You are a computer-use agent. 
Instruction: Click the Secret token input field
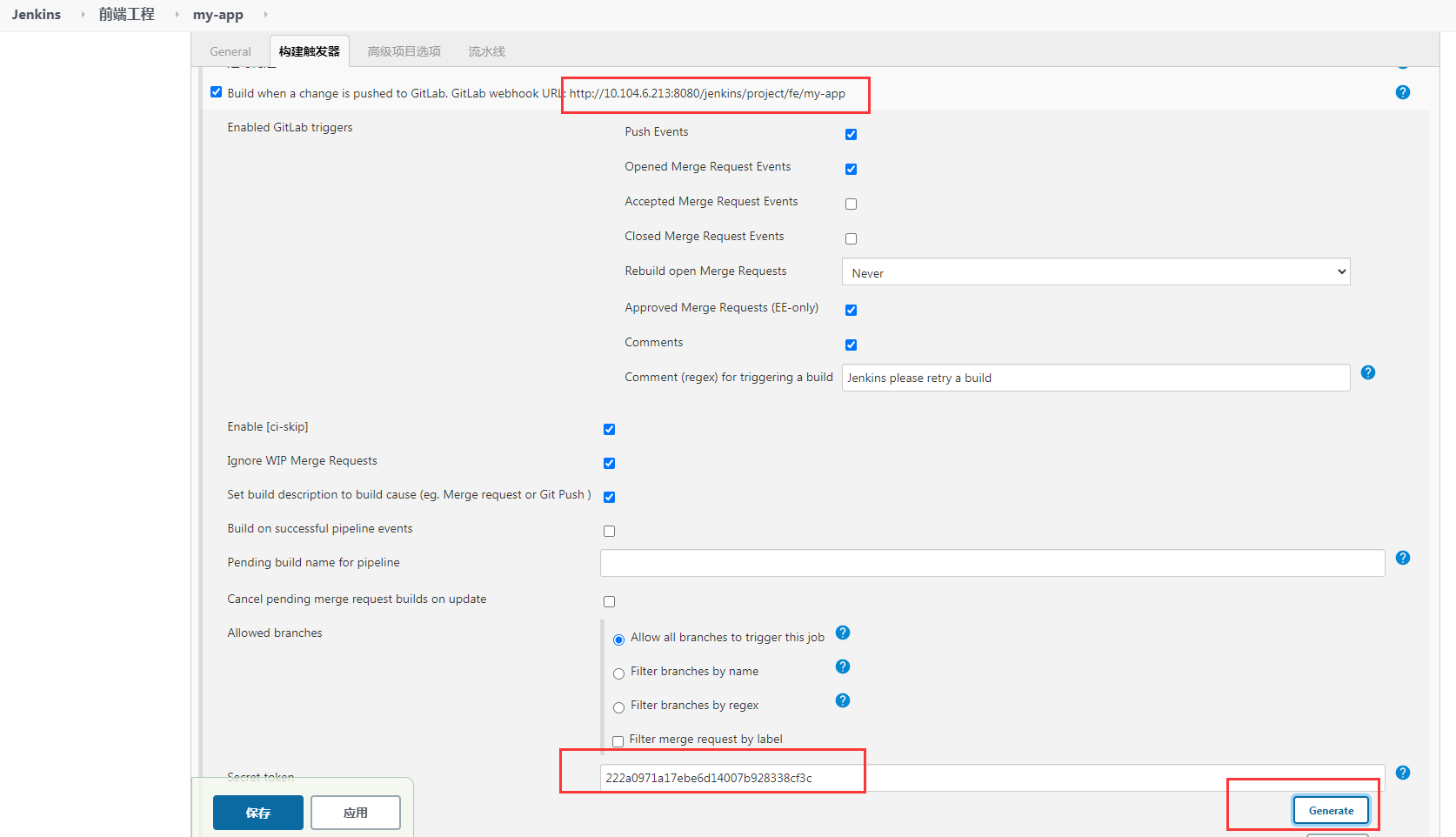pyautogui.click(x=992, y=778)
